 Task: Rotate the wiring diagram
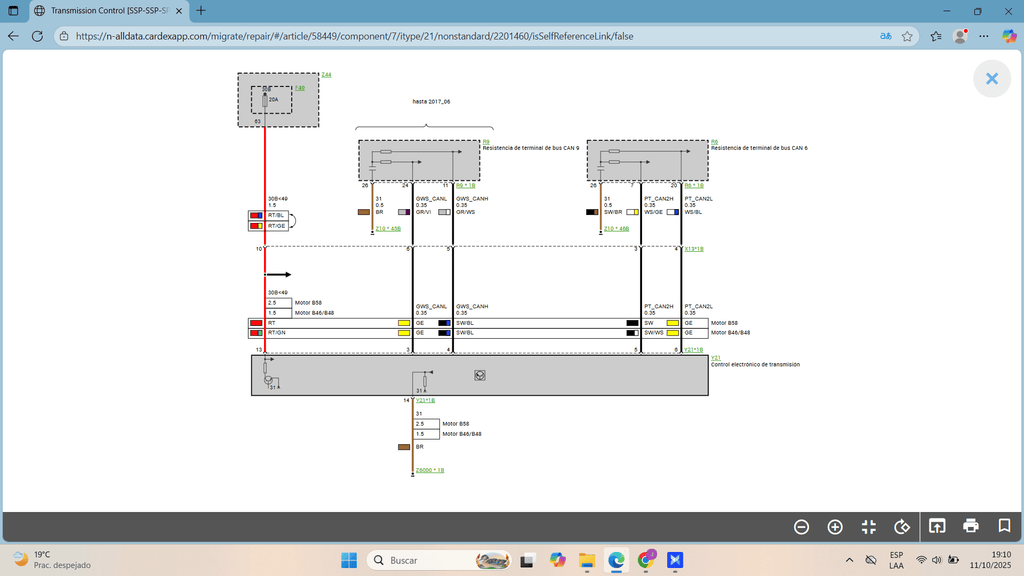click(902, 526)
